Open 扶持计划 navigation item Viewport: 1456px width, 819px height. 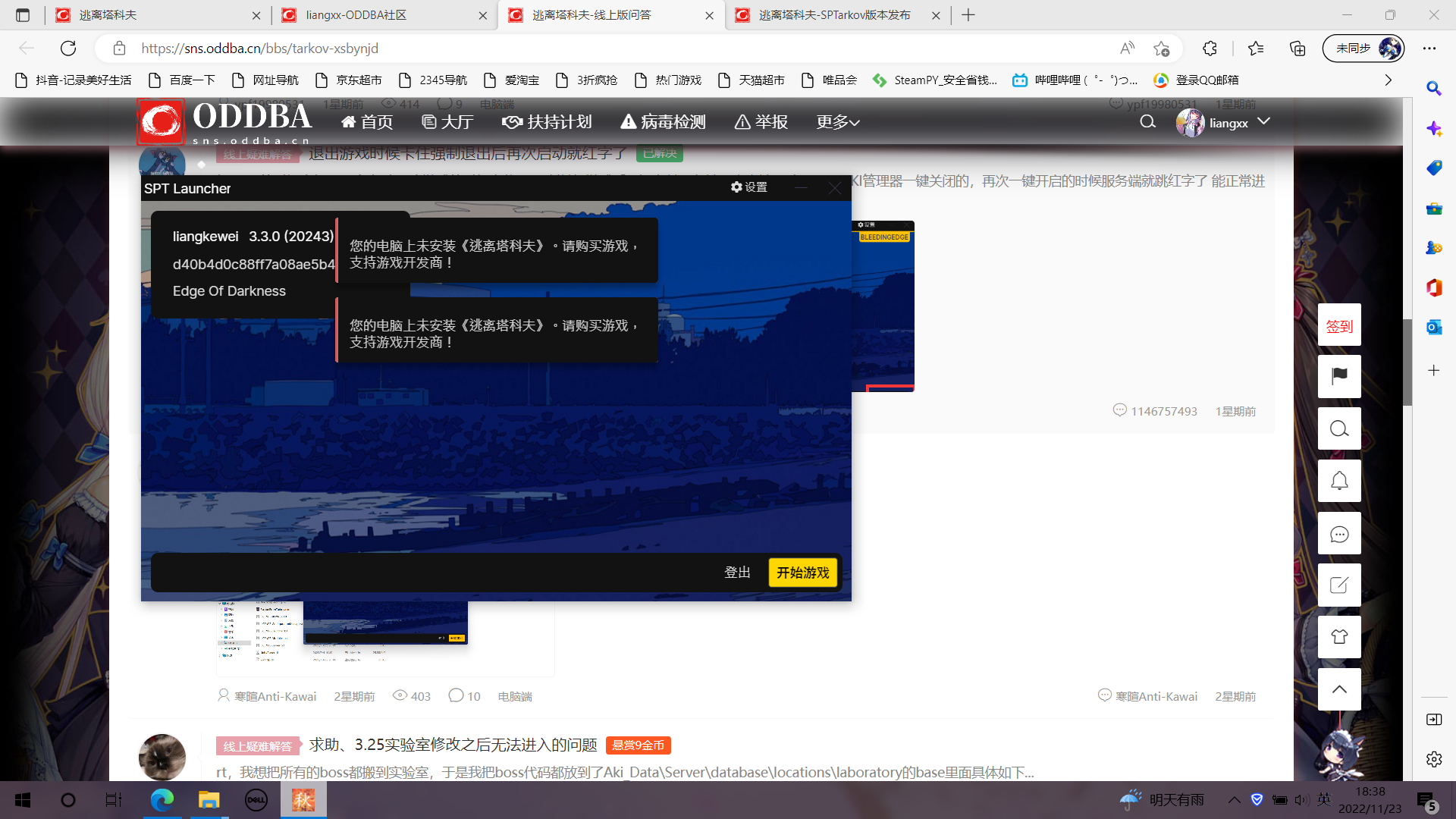(547, 122)
